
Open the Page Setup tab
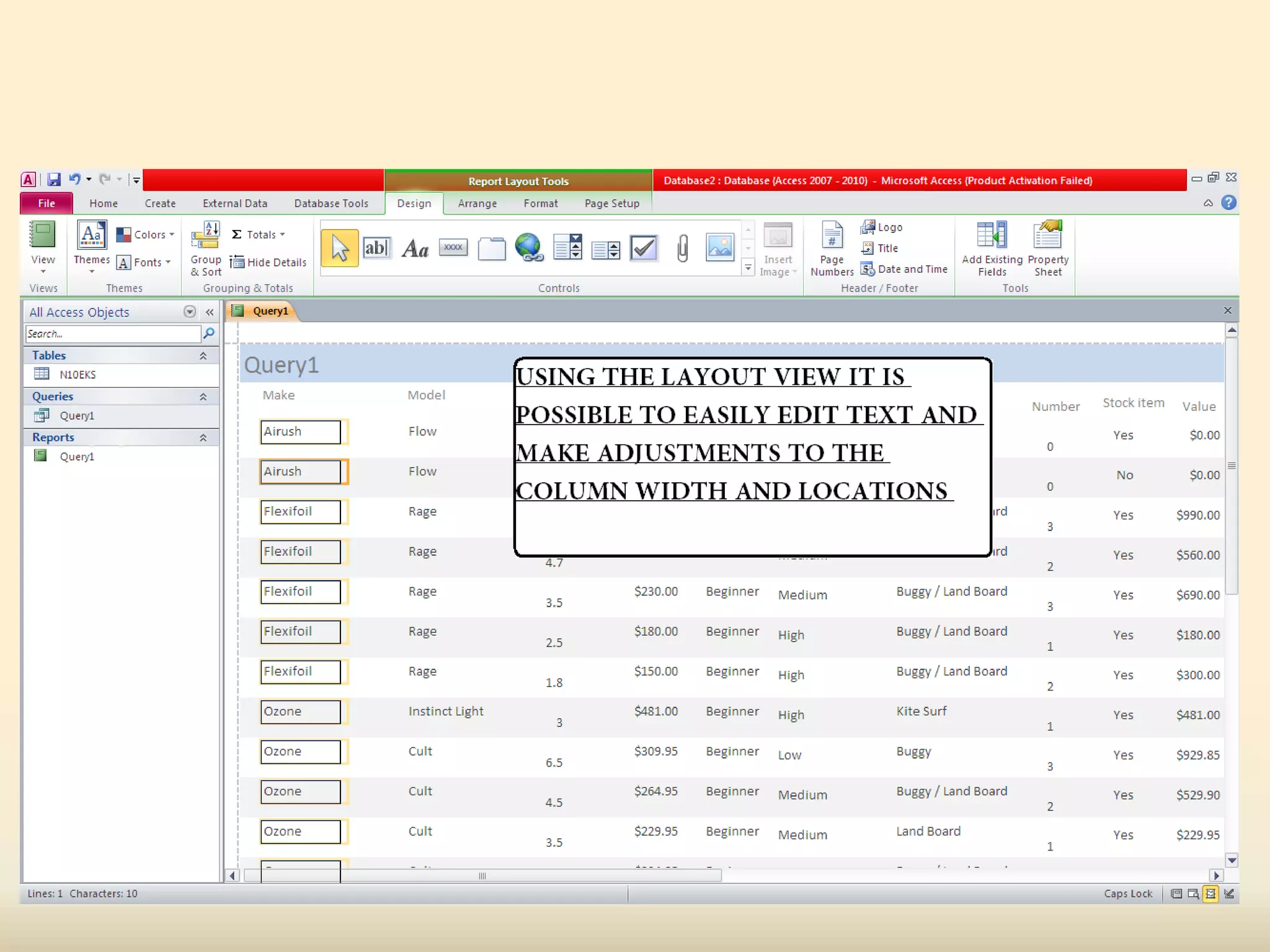coord(611,203)
